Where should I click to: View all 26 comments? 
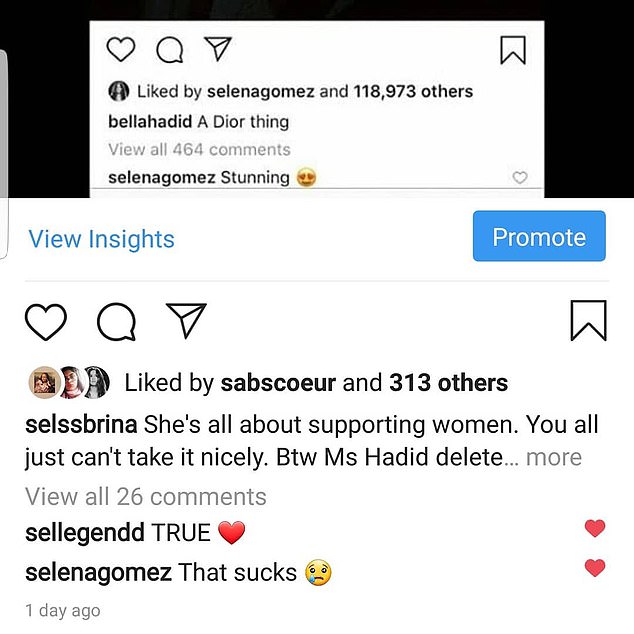[146, 496]
